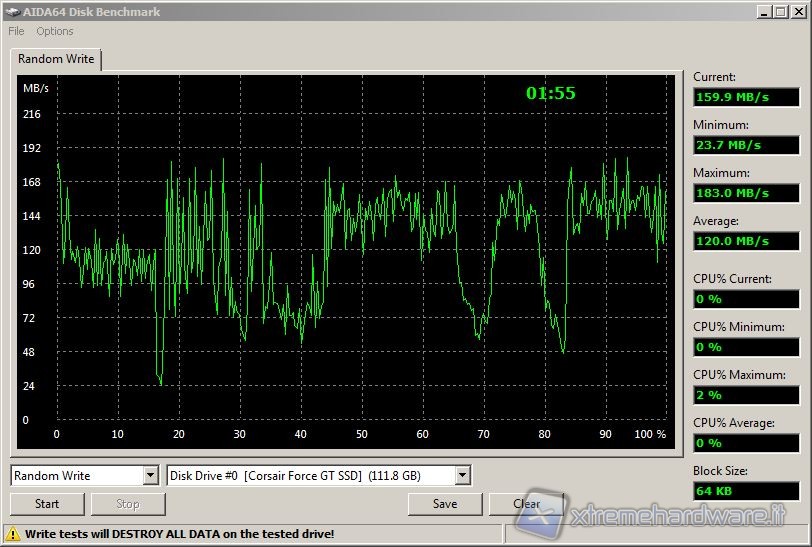Click the Stop button
This screenshot has height=547, width=812.
coord(128,504)
